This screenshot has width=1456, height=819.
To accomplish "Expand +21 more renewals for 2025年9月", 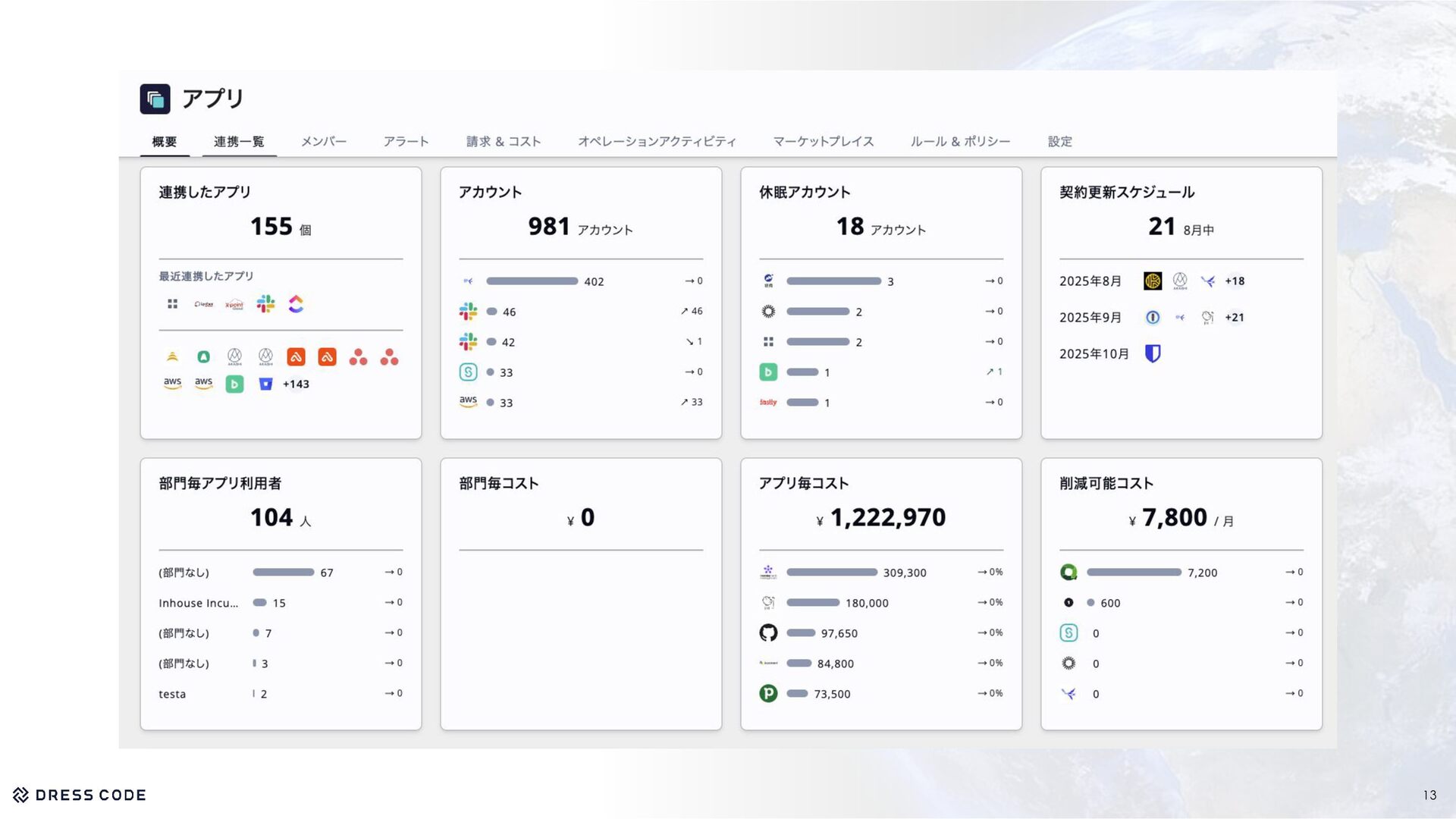I will [x=1235, y=317].
